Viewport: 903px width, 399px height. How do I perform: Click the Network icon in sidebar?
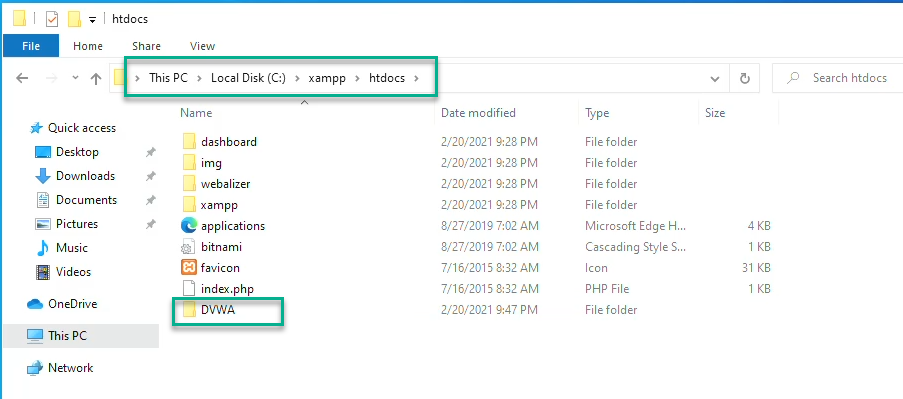[x=35, y=368]
